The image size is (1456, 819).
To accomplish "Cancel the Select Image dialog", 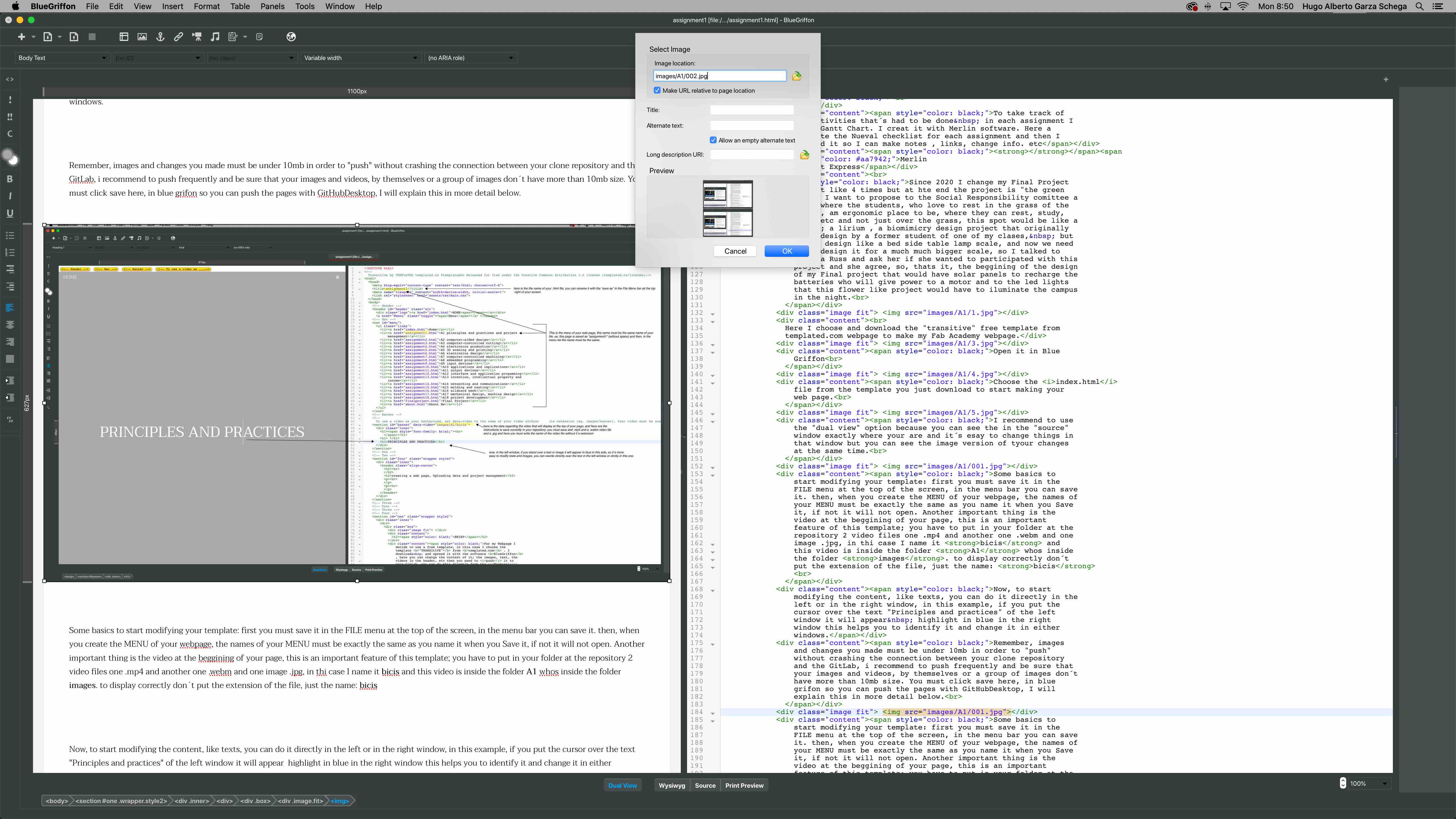I will tap(735, 251).
